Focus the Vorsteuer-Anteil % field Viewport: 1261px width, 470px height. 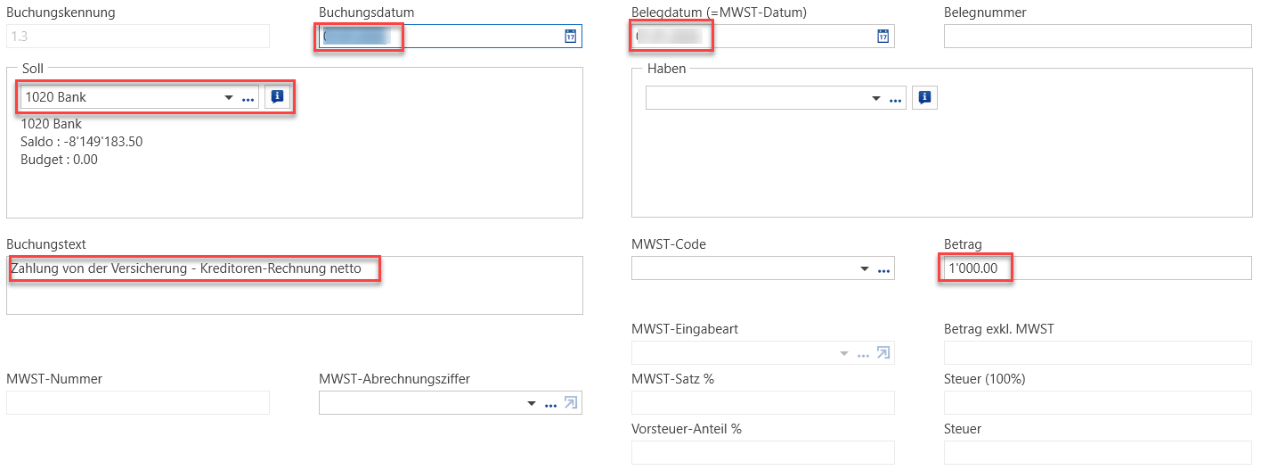pos(763,453)
